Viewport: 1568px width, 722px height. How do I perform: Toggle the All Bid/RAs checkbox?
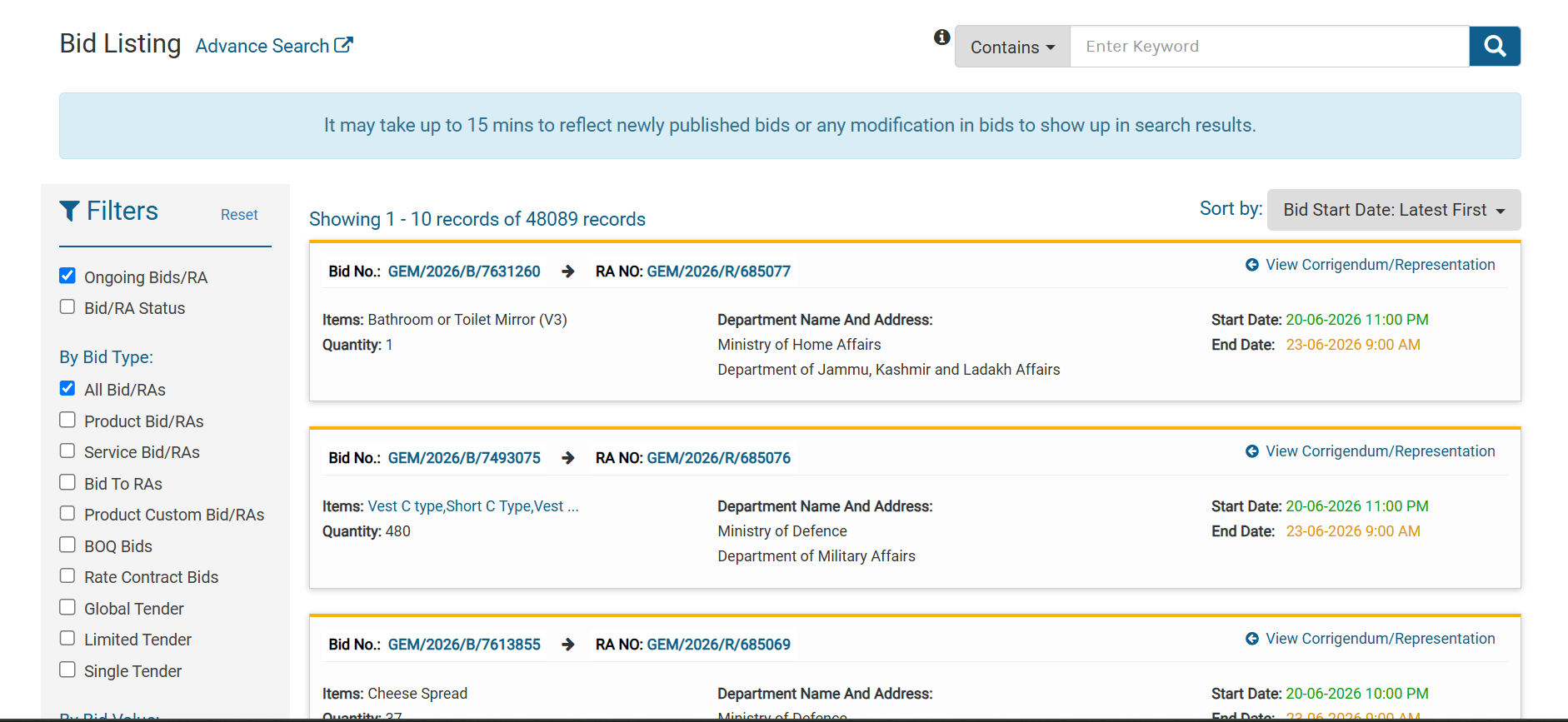coord(67,388)
